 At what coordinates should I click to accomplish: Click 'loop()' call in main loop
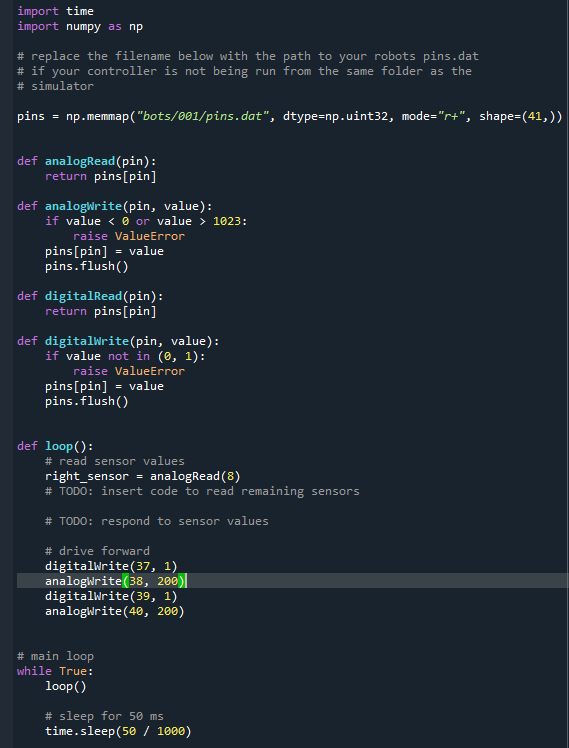pyautogui.click(x=66, y=686)
